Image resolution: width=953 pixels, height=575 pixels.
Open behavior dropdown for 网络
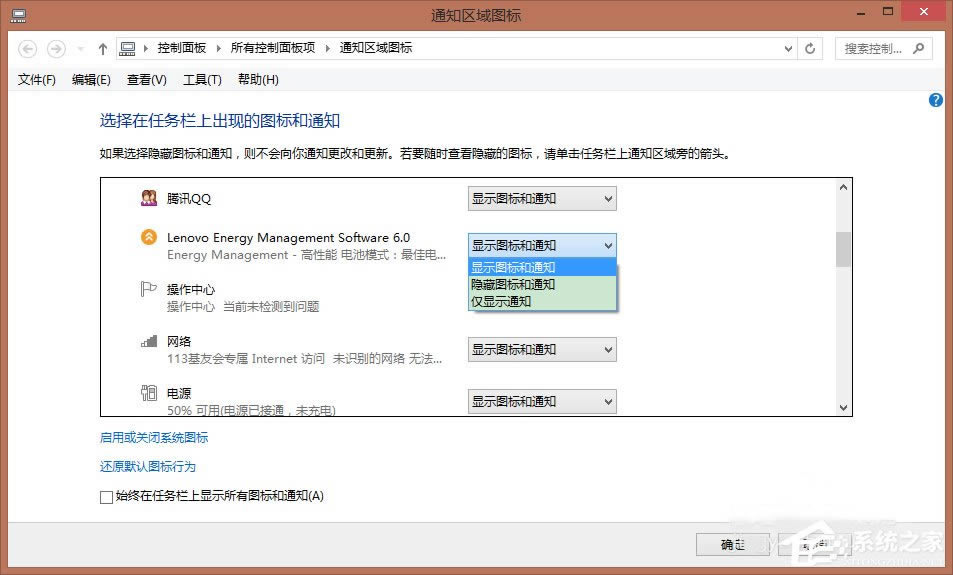(542, 349)
